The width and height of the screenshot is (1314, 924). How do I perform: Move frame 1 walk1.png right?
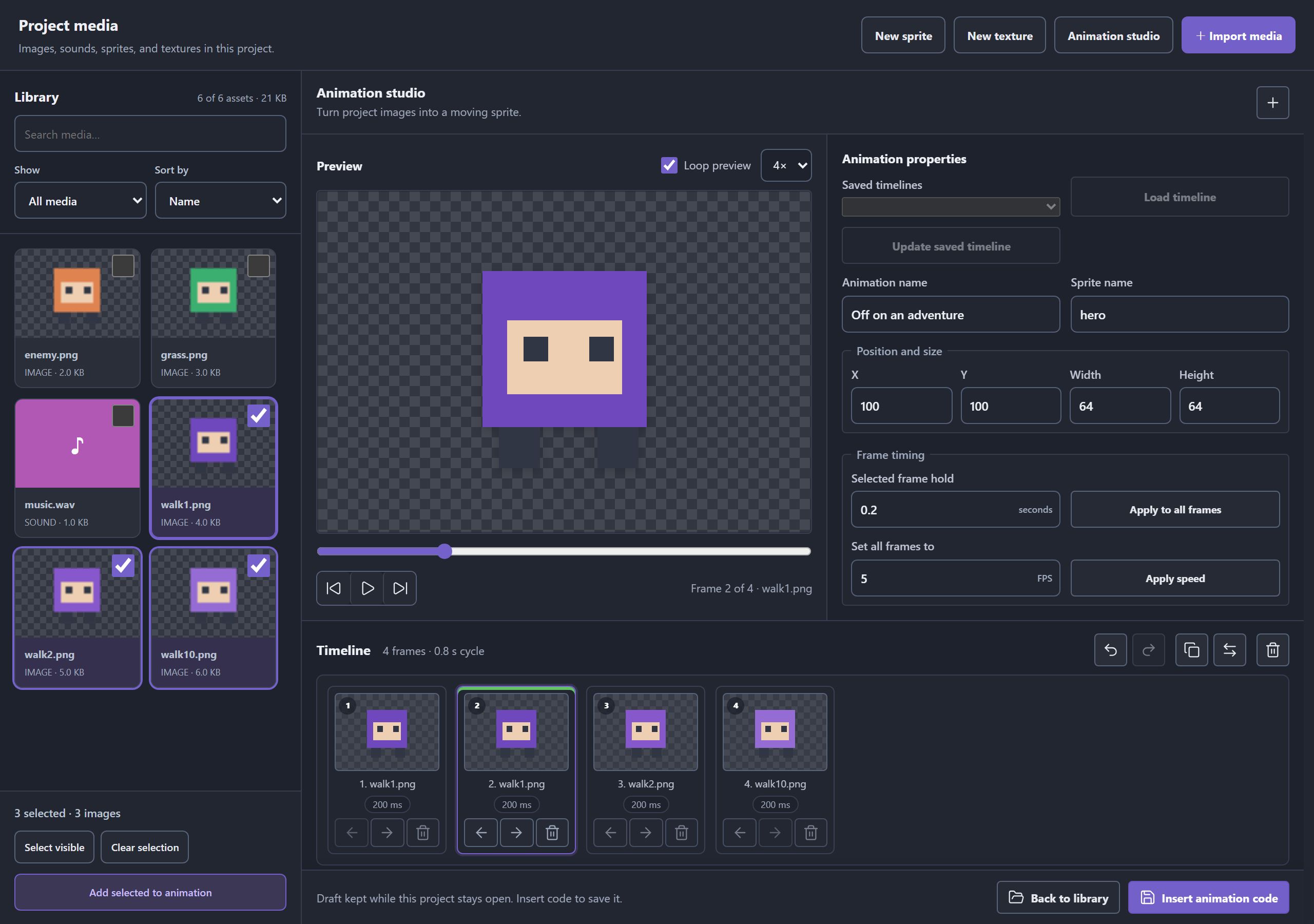pyautogui.click(x=387, y=833)
